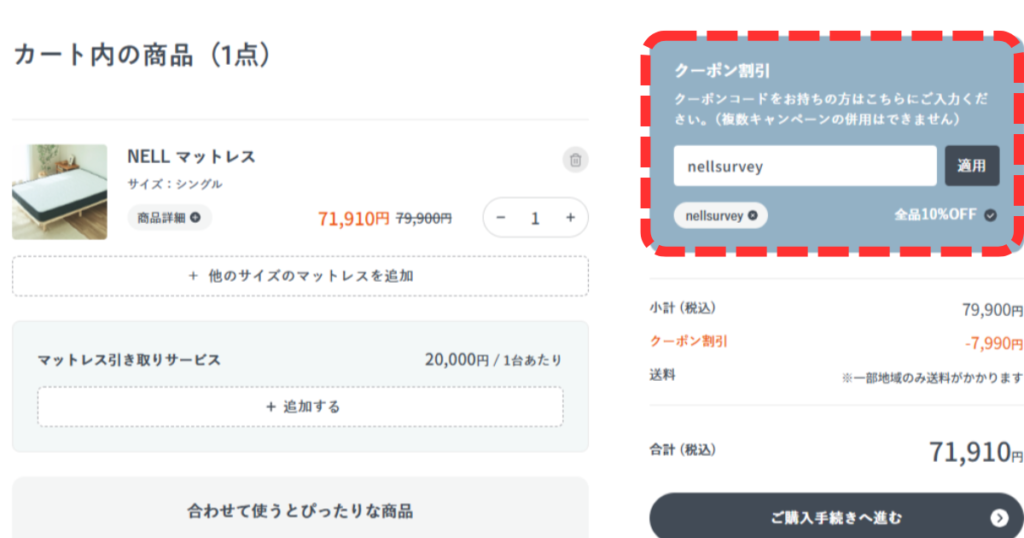This screenshot has width=1024, height=538.
Task: Click the 合計（税込） total amount
Action: point(969,452)
